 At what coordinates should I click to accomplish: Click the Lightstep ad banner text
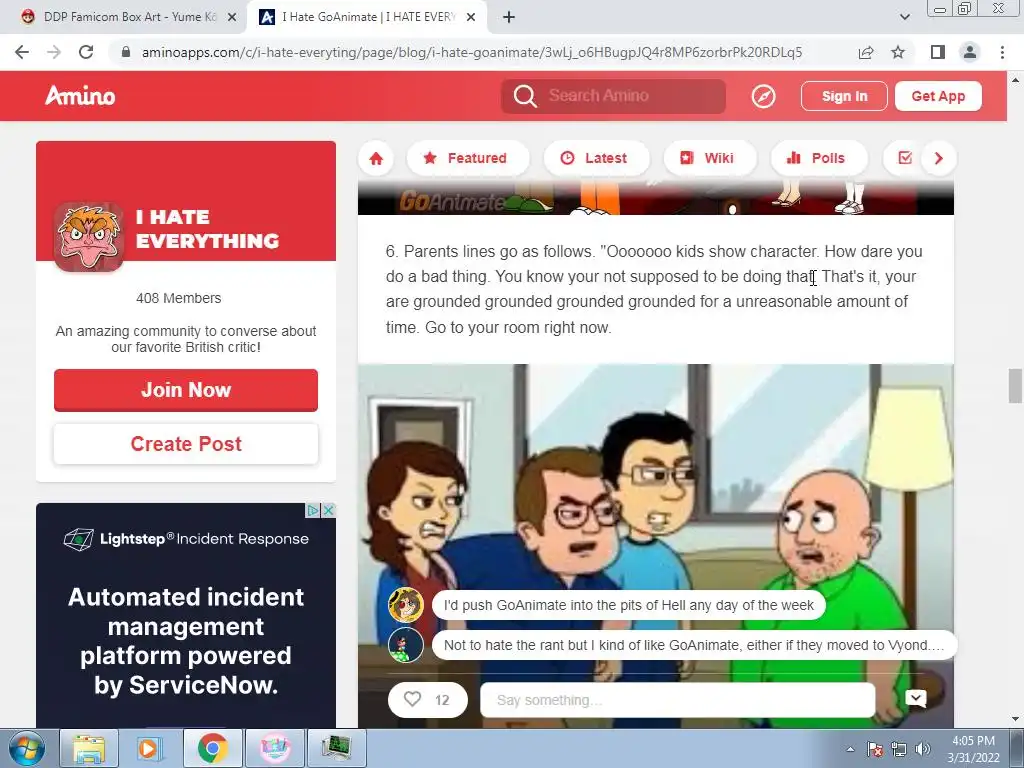click(x=186, y=641)
